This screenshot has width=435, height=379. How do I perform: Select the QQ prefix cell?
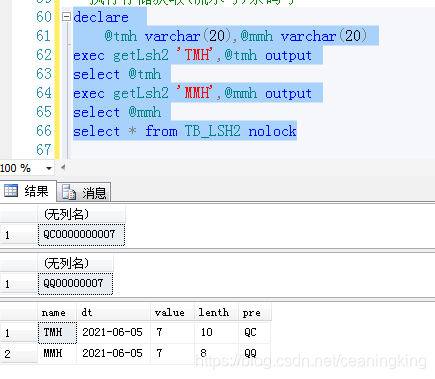pos(254,353)
